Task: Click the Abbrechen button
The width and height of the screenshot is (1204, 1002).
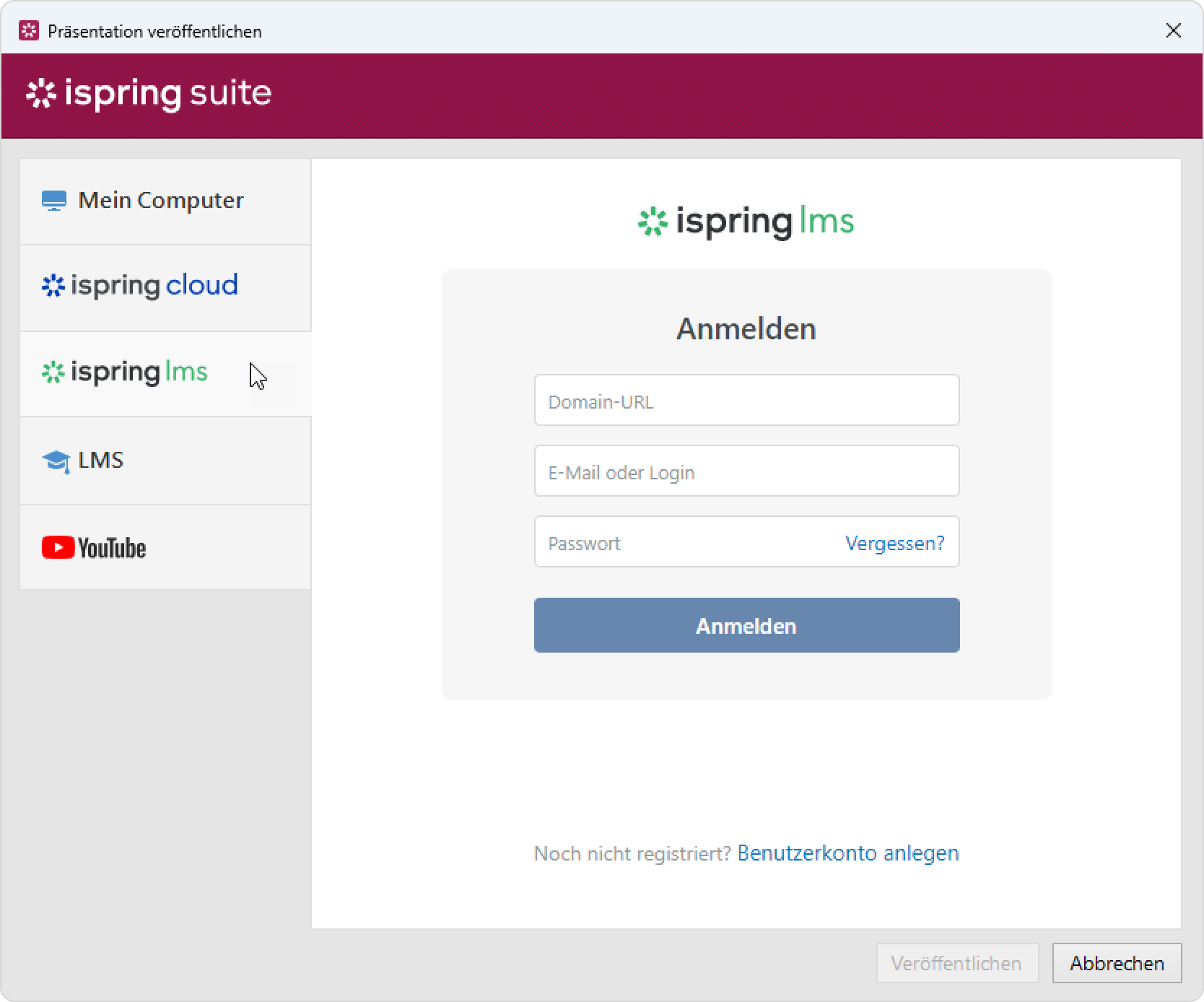Action: [x=1117, y=963]
